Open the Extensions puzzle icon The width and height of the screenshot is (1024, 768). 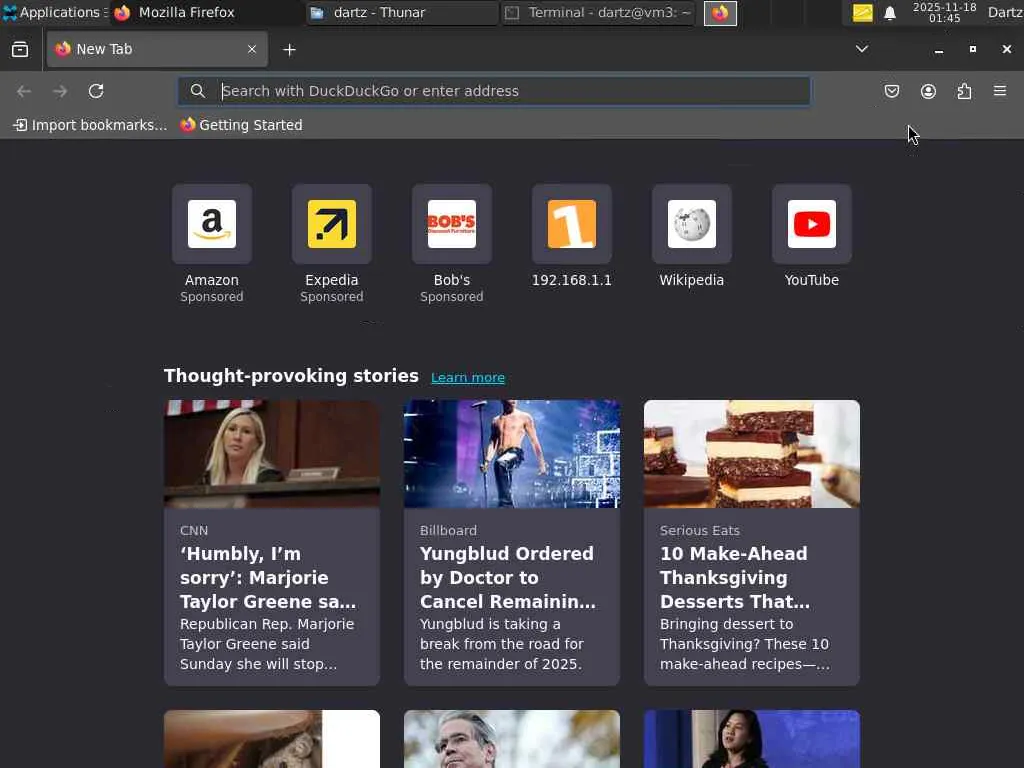pyautogui.click(x=964, y=91)
